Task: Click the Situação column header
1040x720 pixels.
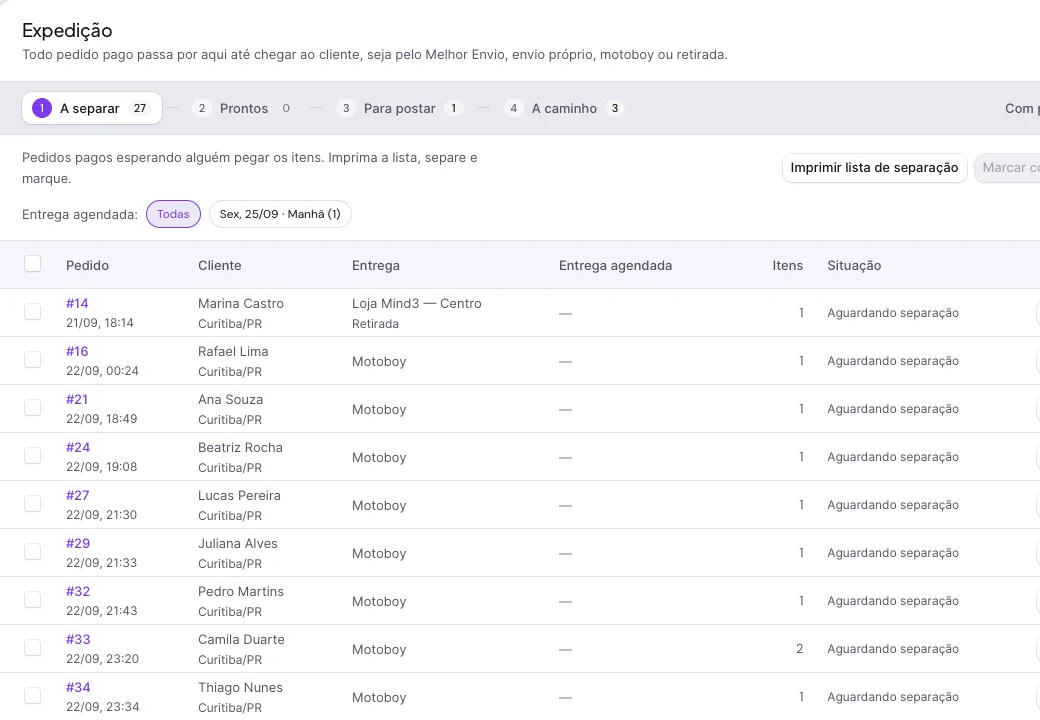Action: tap(854, 265)
